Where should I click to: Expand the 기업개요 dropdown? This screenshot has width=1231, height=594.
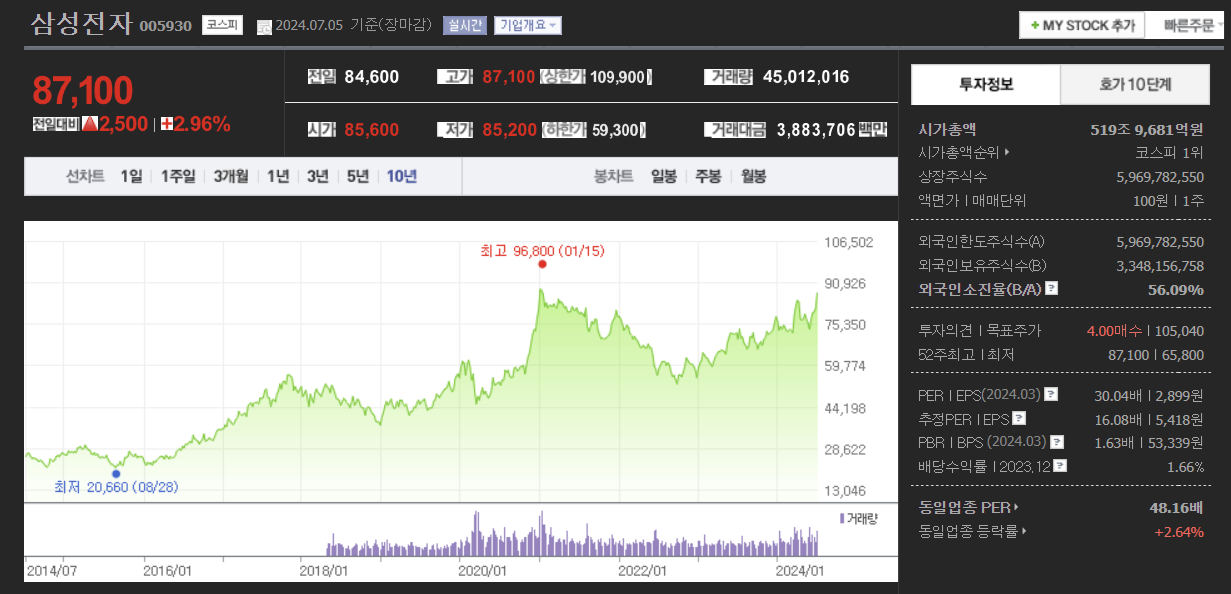coord(528,26)
